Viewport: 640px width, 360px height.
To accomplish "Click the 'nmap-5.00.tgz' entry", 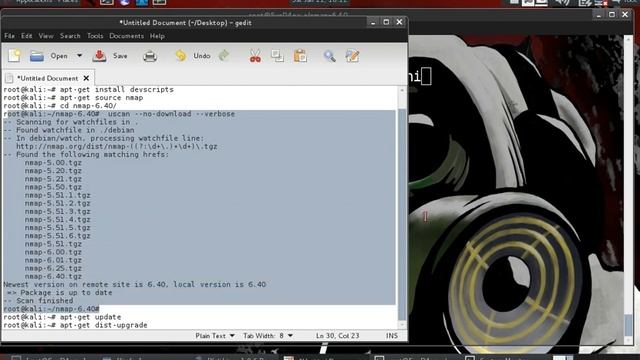I will coord(53,163).
